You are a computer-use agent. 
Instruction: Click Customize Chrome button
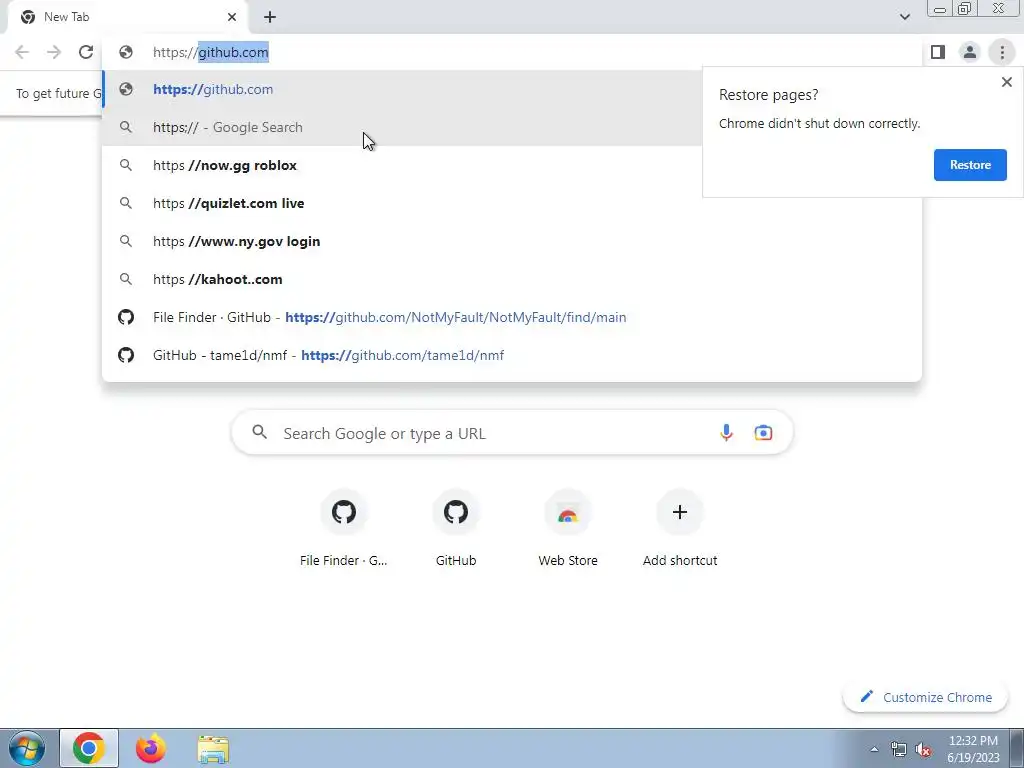point(925,697)
